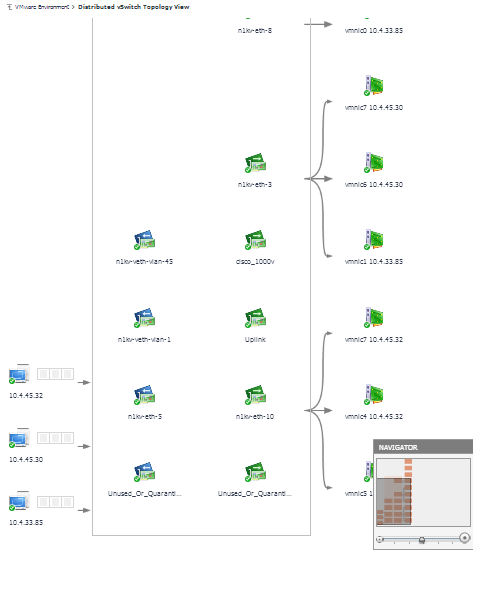
Task: Select the n1kv-eth-3 port group icon
Action: coord(255,163)
